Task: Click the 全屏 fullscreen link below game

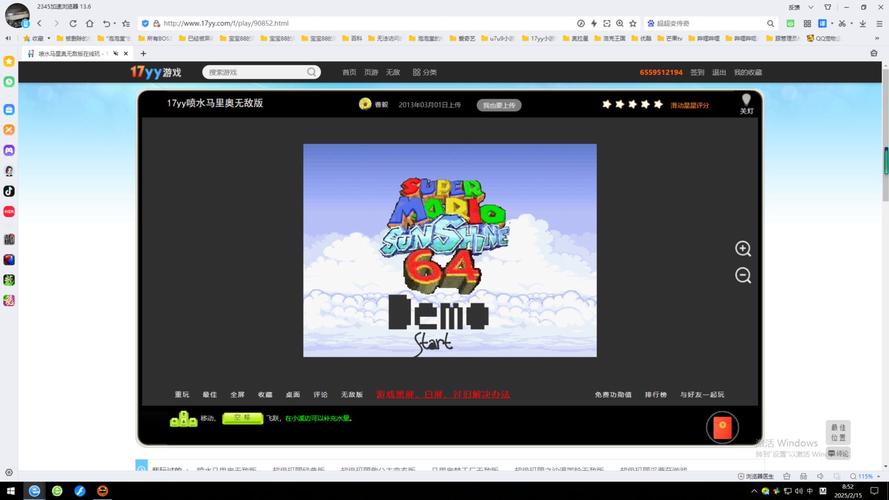Action: coord(238,394)
